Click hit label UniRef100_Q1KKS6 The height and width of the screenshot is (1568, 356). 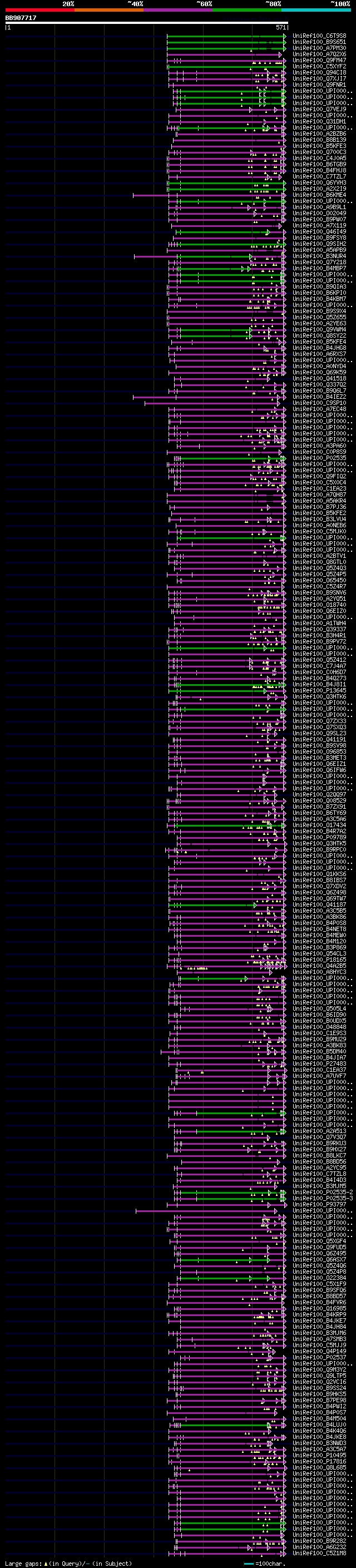point(319,874)
